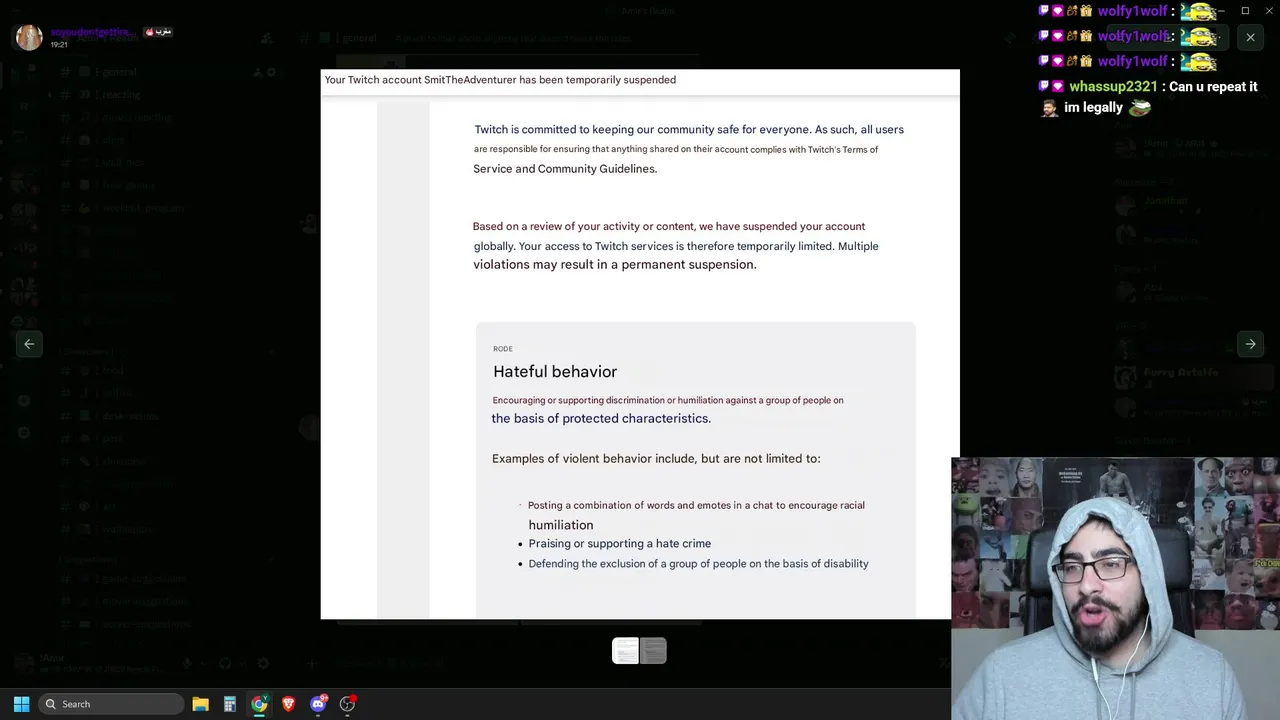
Task: Open Calculator from the taskbar
Action: (x=230, y=704)
